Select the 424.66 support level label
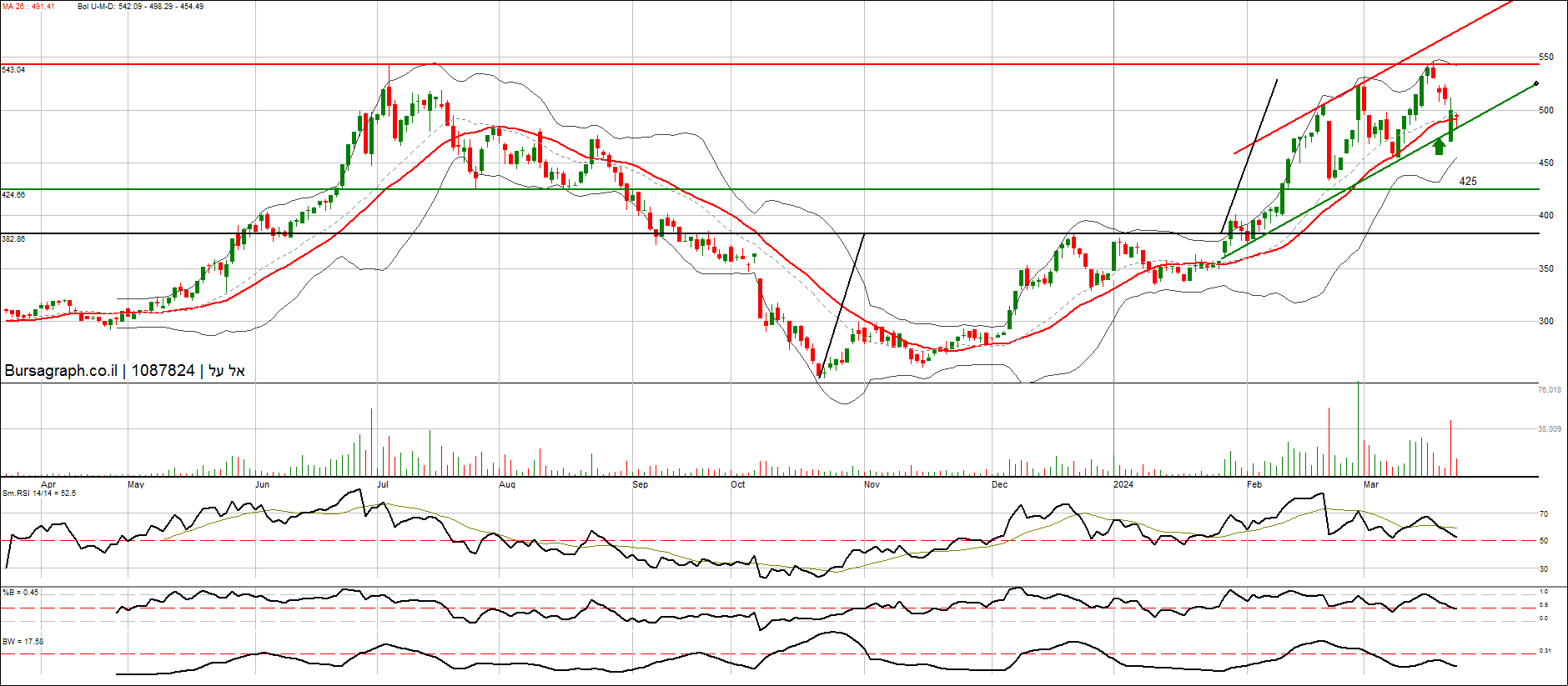Viewport: 1568px width, 686px height. click(13, 195)
